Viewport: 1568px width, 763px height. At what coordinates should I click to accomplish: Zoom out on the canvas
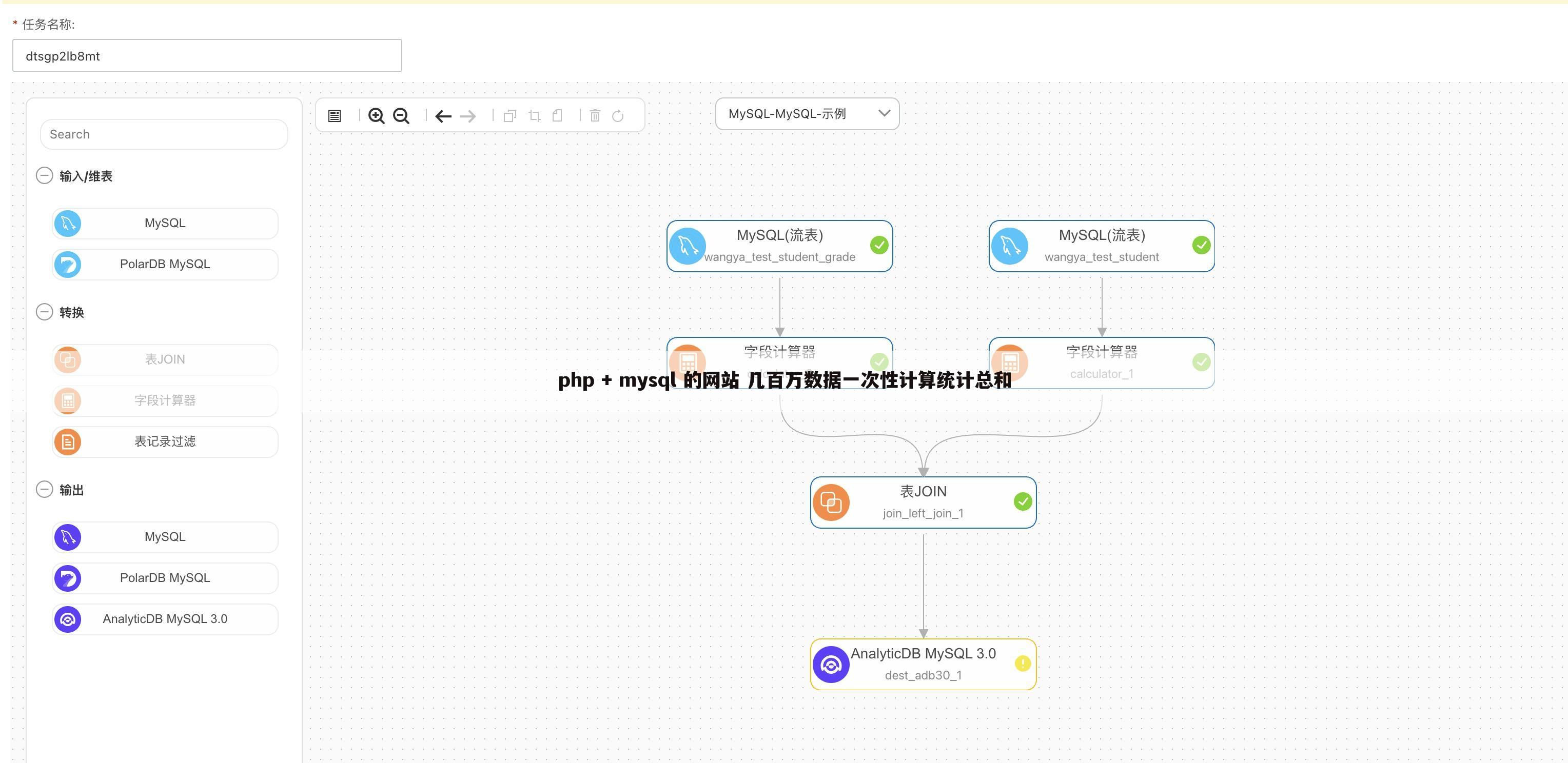coord(401,115)
